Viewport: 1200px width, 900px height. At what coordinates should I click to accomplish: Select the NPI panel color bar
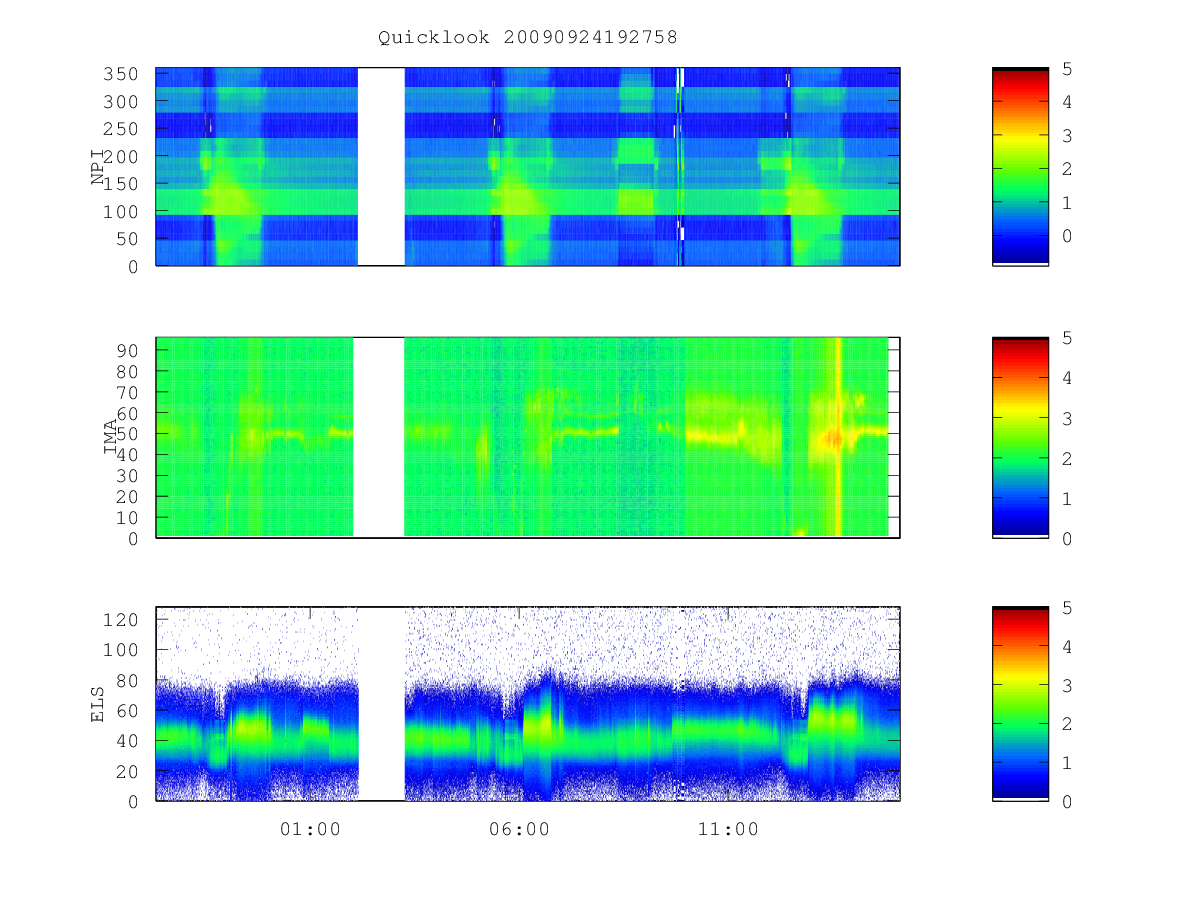click(x=1020, y=166)
